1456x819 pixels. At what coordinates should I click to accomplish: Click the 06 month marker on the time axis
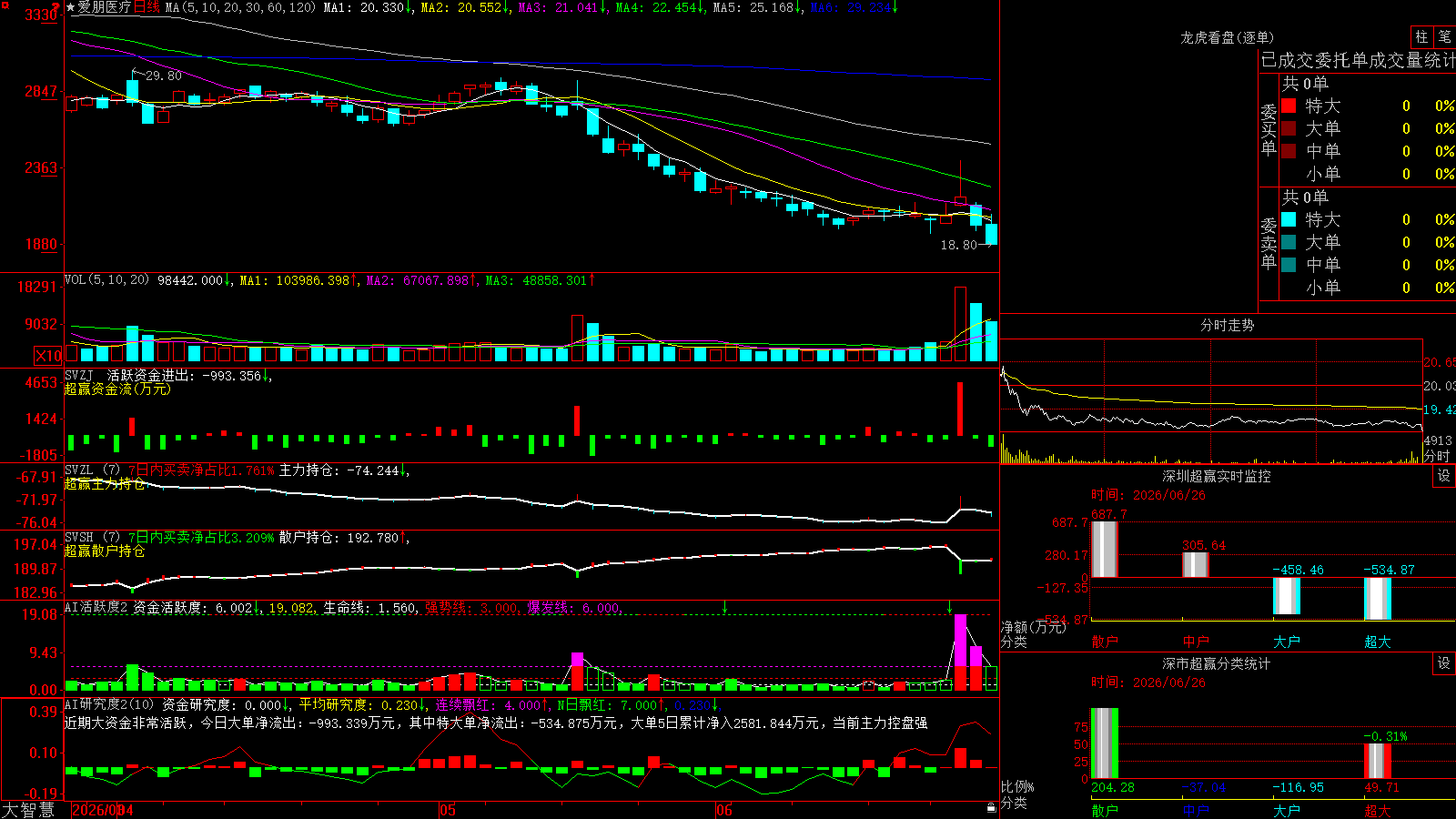pos(724,810)
